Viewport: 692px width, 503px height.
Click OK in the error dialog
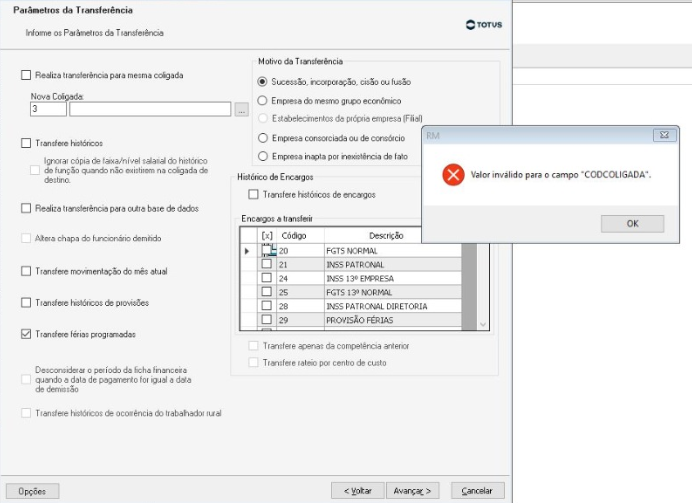pyautogui.click(x=632, y=224)
